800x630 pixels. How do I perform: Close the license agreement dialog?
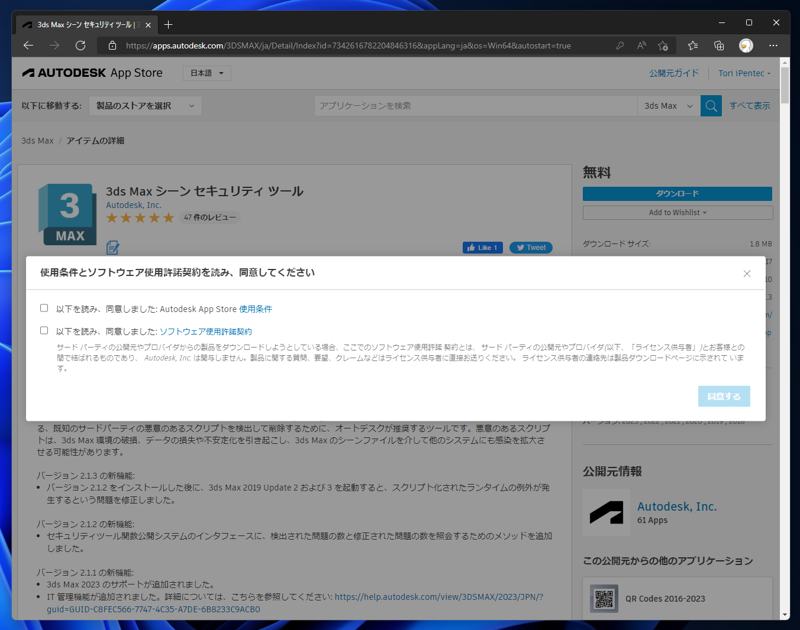(747, 273)
